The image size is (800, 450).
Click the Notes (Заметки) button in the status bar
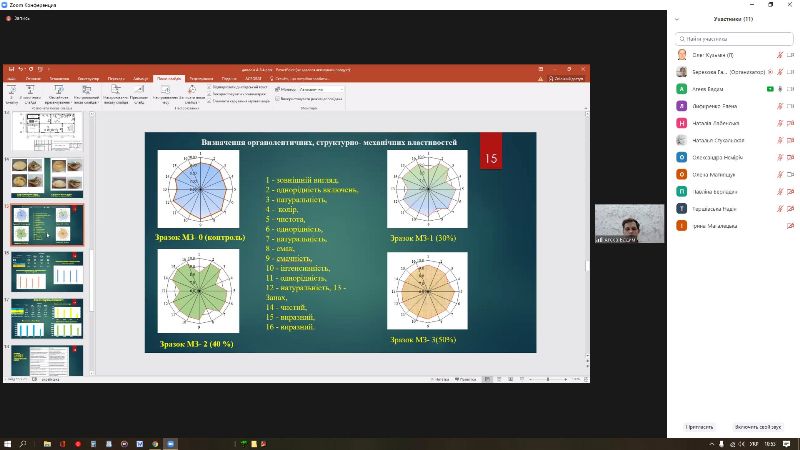pyautogui.click(x=440, y=379)
